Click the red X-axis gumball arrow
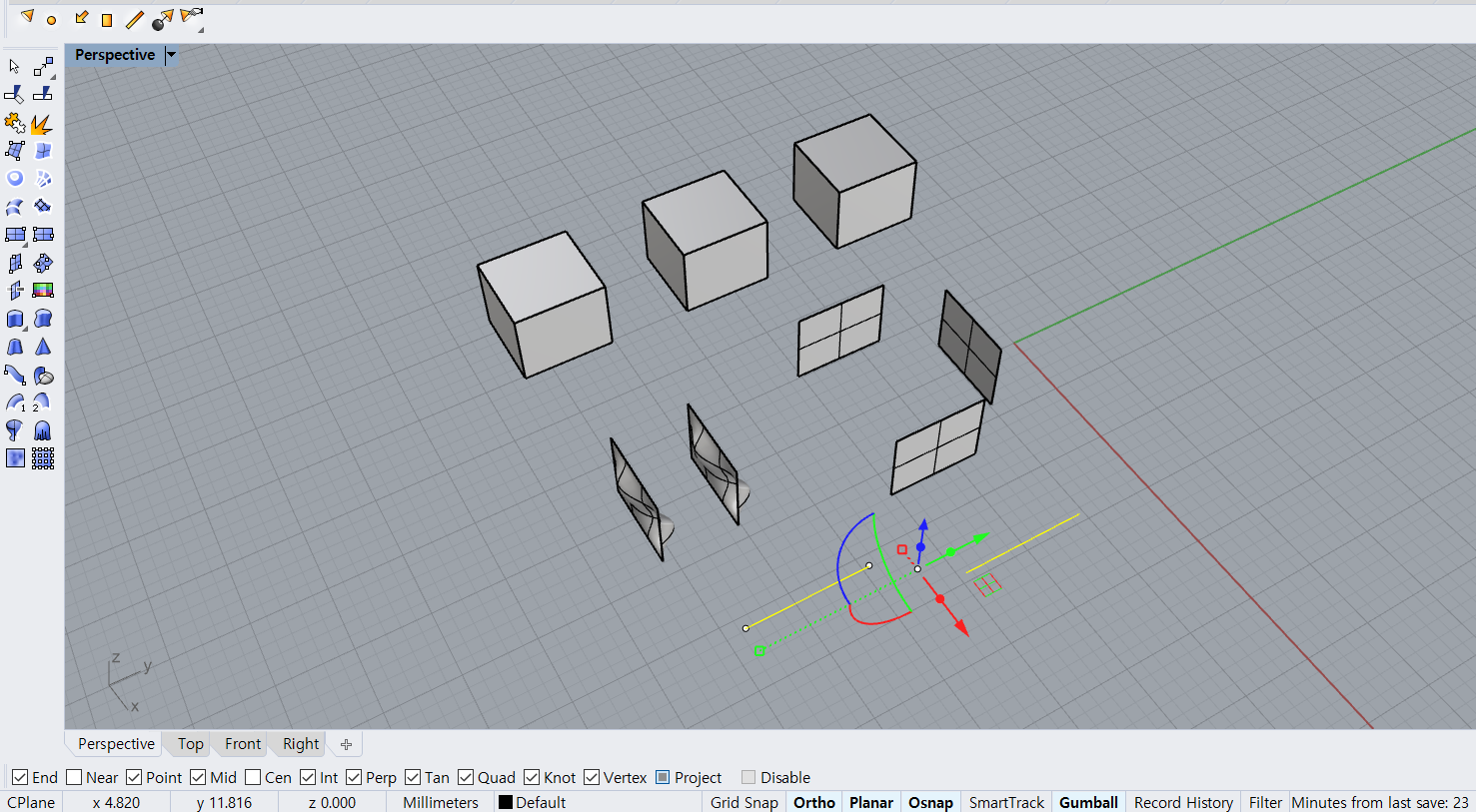The image size is (1476, 812). [961, 628]
